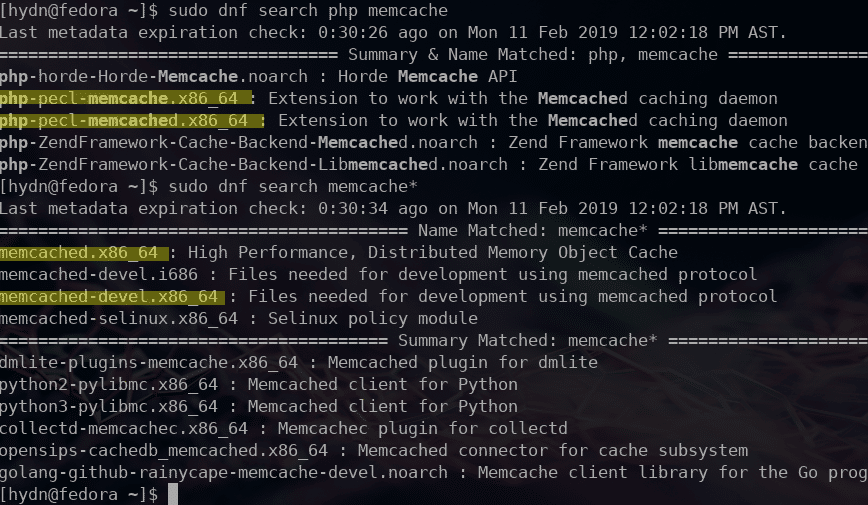Click the 'Summary & Name Matched' header line

(434, 55)
